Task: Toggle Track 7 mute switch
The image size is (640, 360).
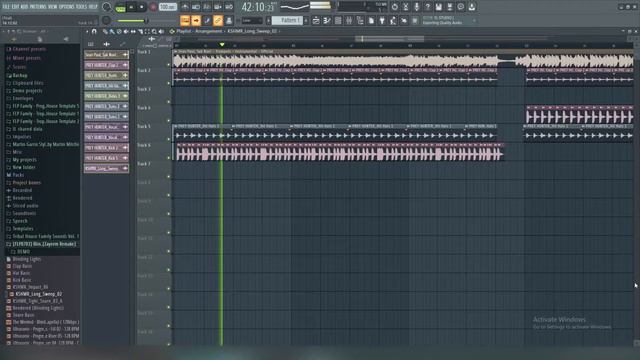Action: 169,176
